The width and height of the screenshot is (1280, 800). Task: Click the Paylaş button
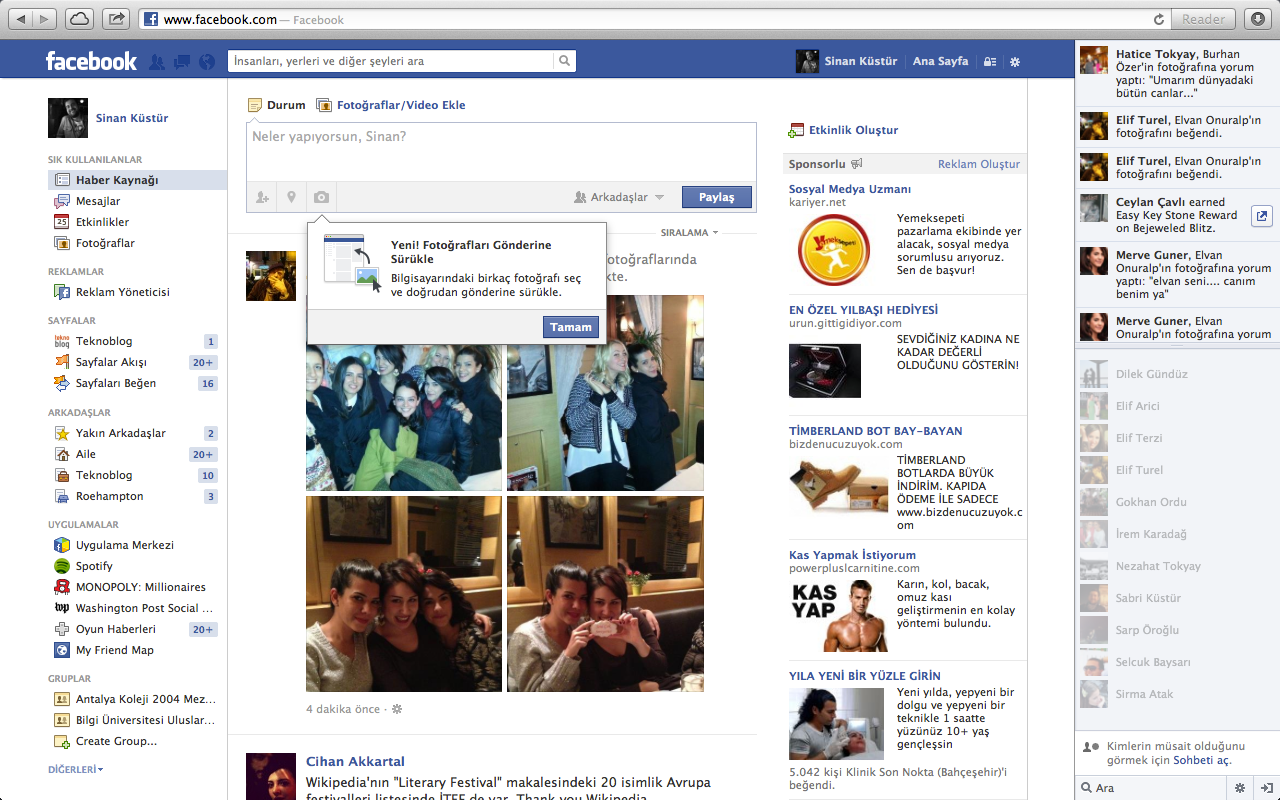pos(716,198)
